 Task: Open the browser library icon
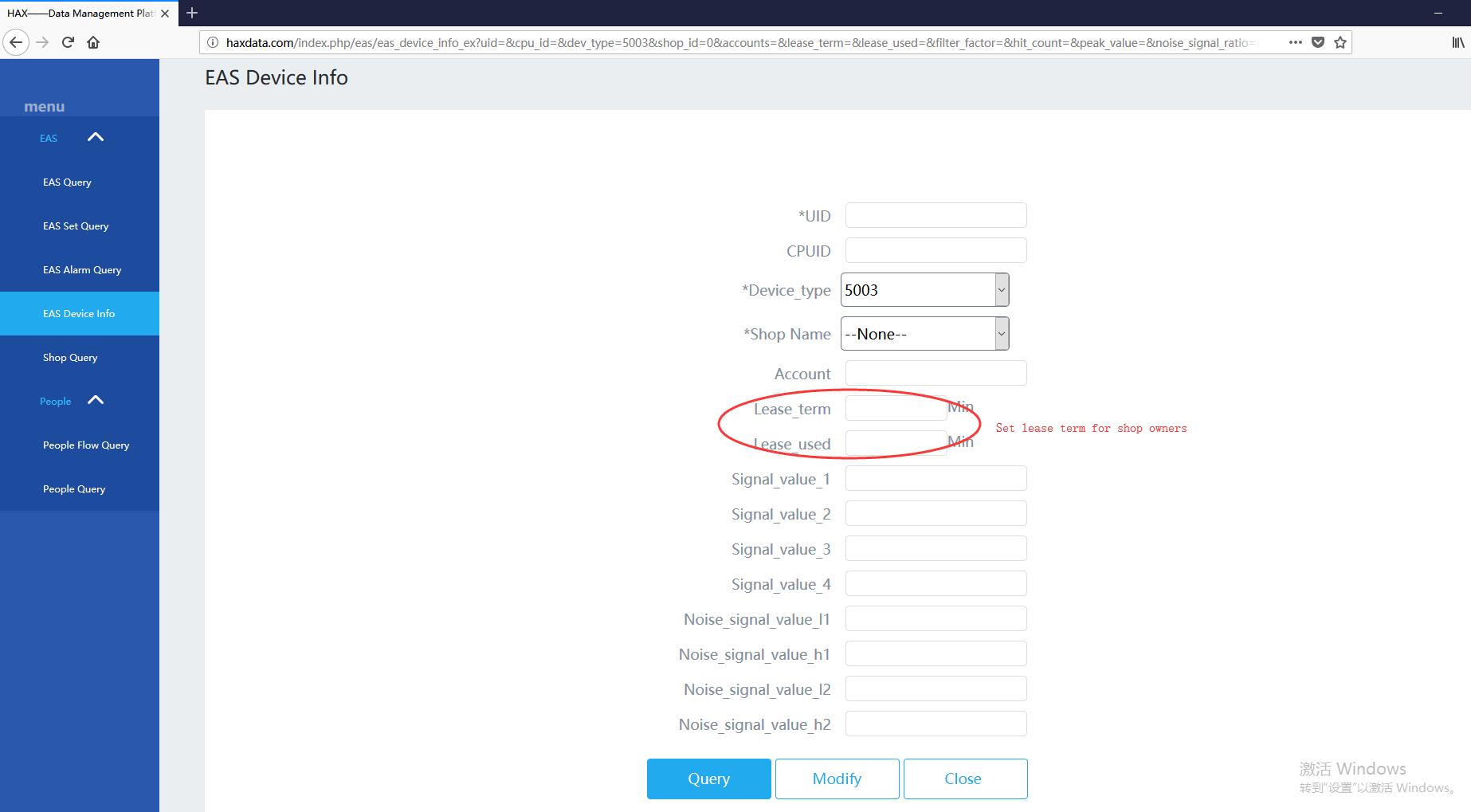1457,42
